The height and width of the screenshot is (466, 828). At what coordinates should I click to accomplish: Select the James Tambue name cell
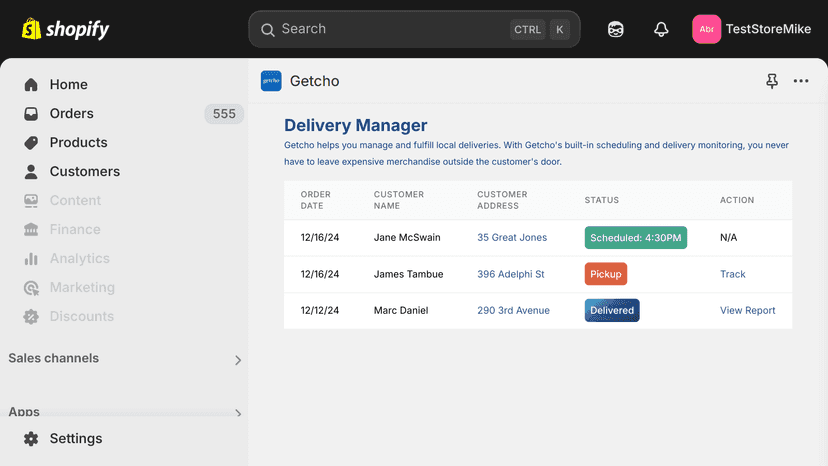(408, 274)
